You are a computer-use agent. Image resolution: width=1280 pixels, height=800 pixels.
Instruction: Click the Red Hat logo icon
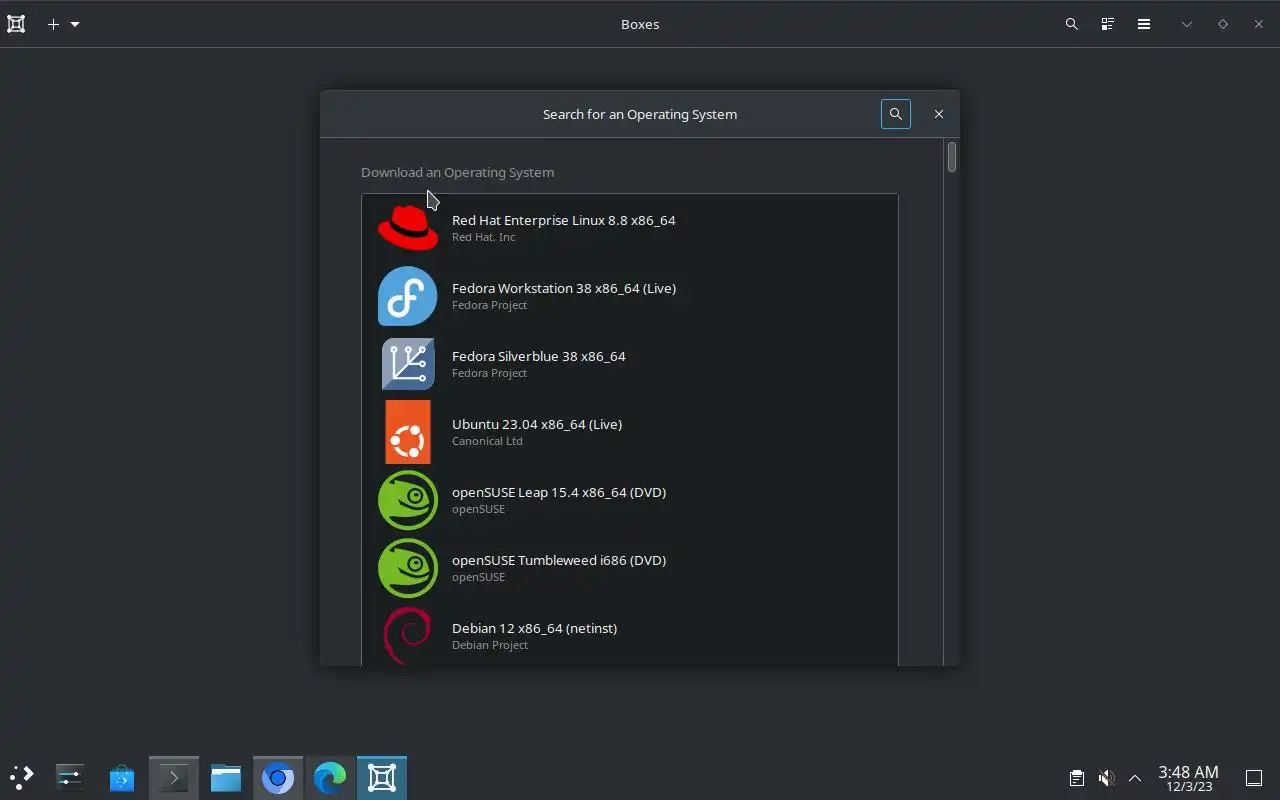pos(408,228)
